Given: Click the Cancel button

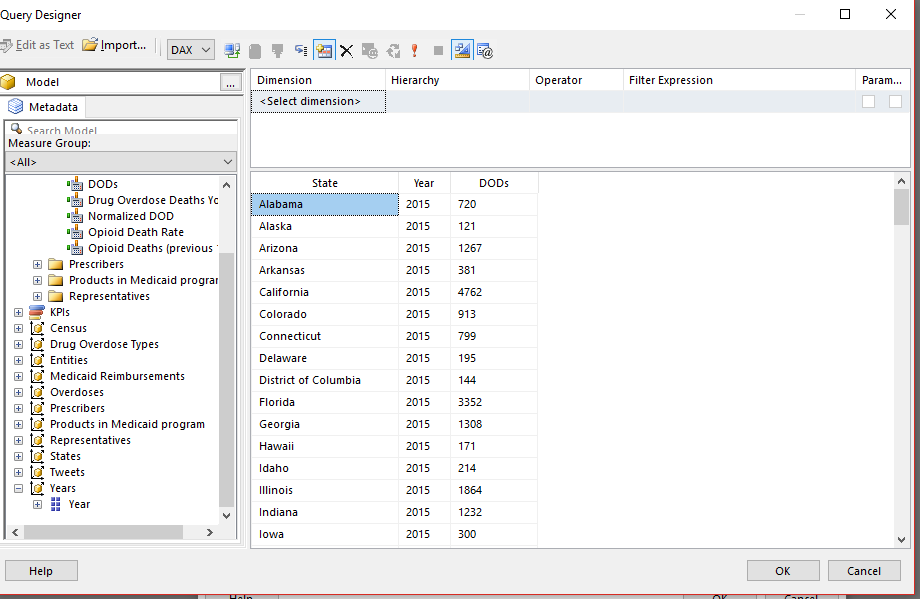Looking at the screenshot, I should pyautogui.click(x=863, y=571).
